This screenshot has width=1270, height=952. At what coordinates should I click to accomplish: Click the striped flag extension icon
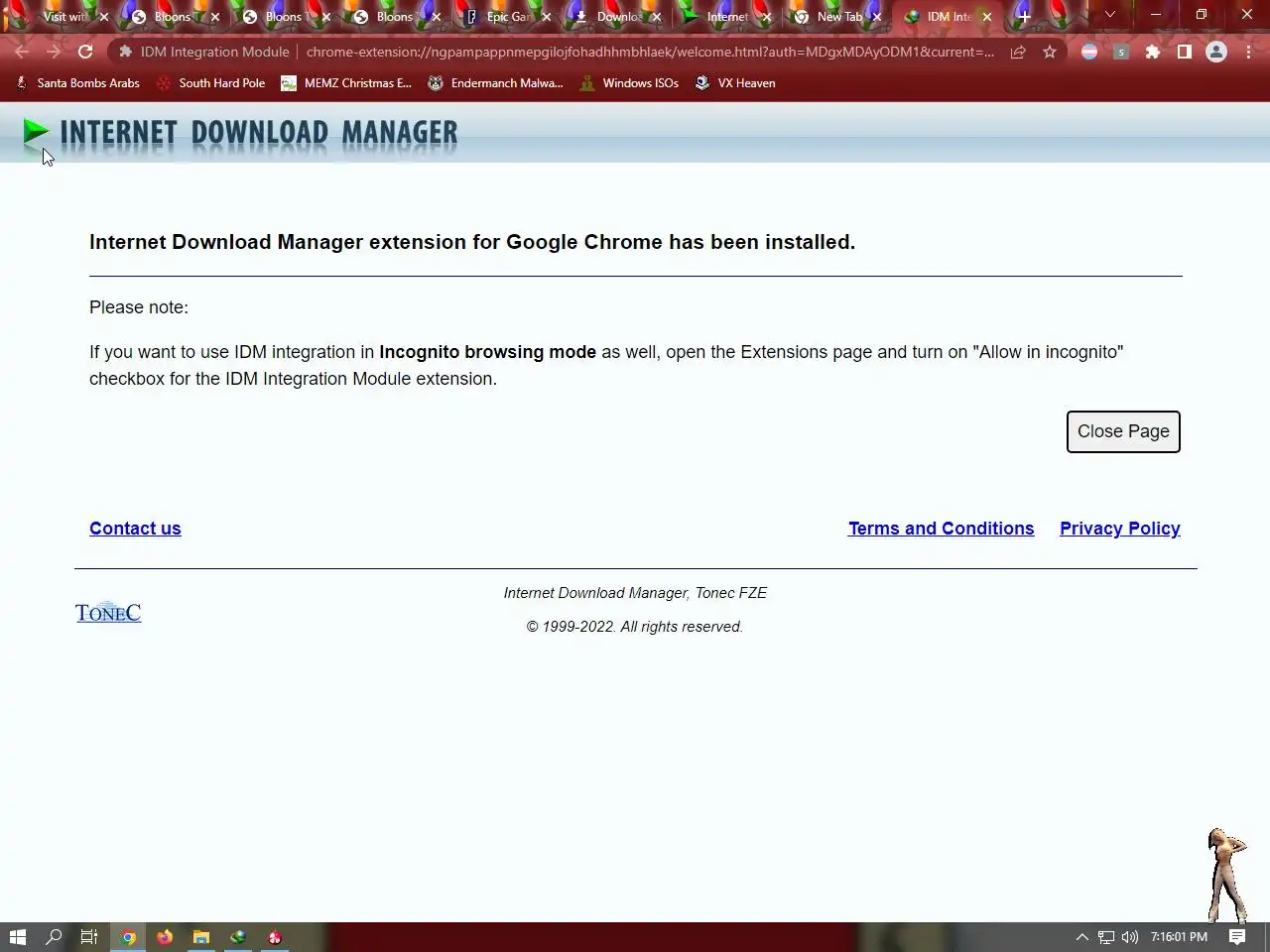click(x=1089, y=52)
